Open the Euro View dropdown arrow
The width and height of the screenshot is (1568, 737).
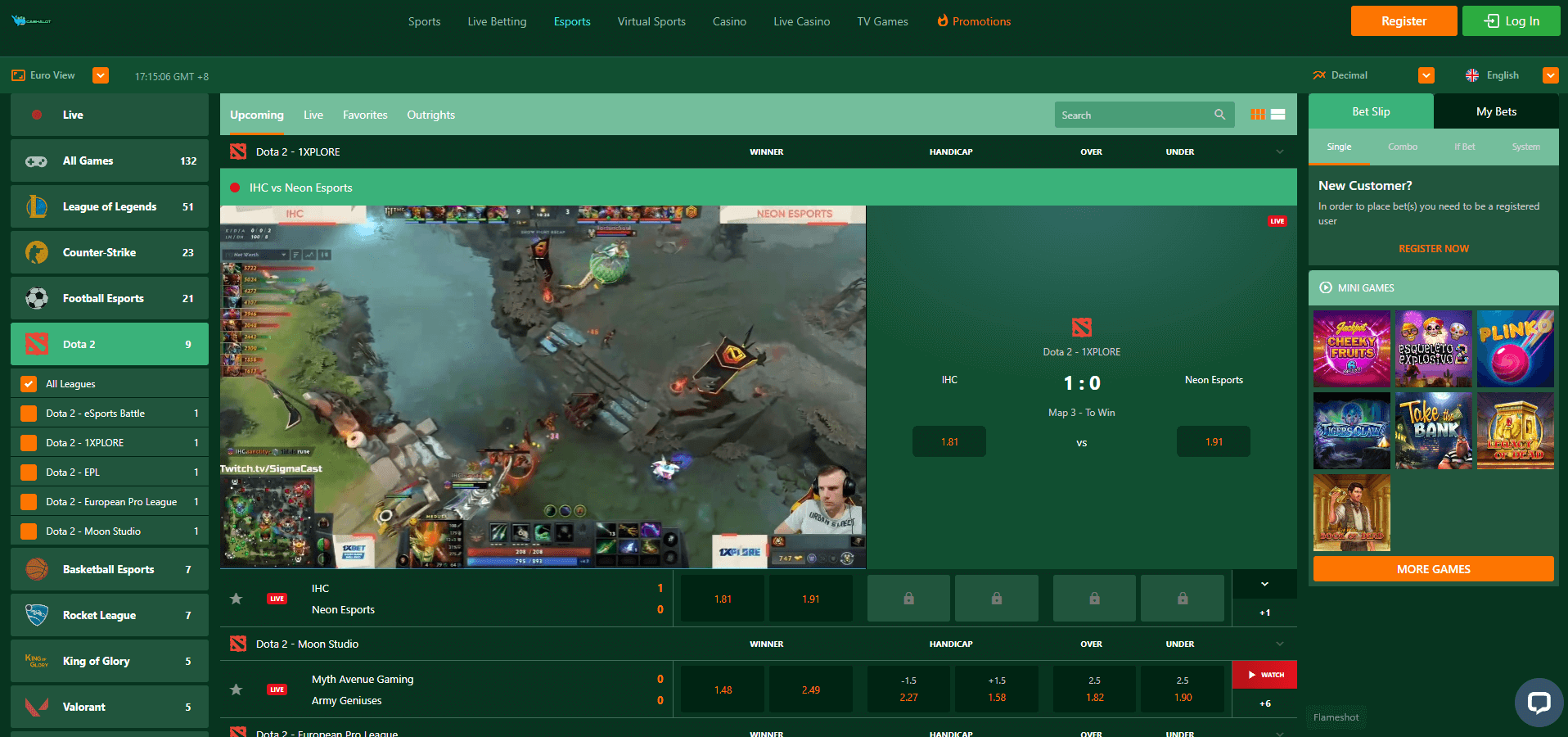click(101, 75)
